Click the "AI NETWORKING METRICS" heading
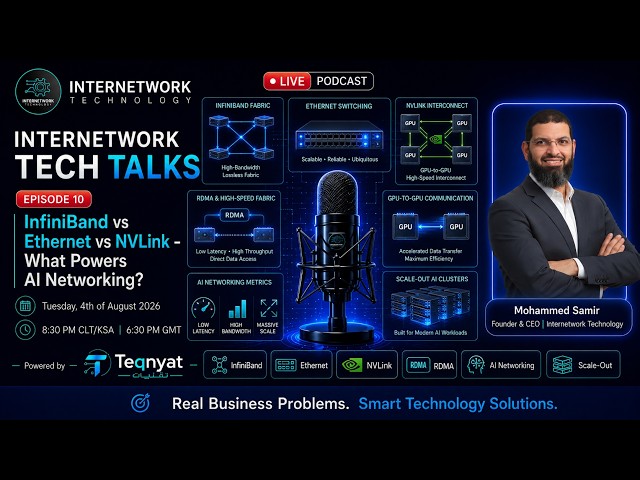640x480 pixels. pyautogui.click(x=234, y=282)
